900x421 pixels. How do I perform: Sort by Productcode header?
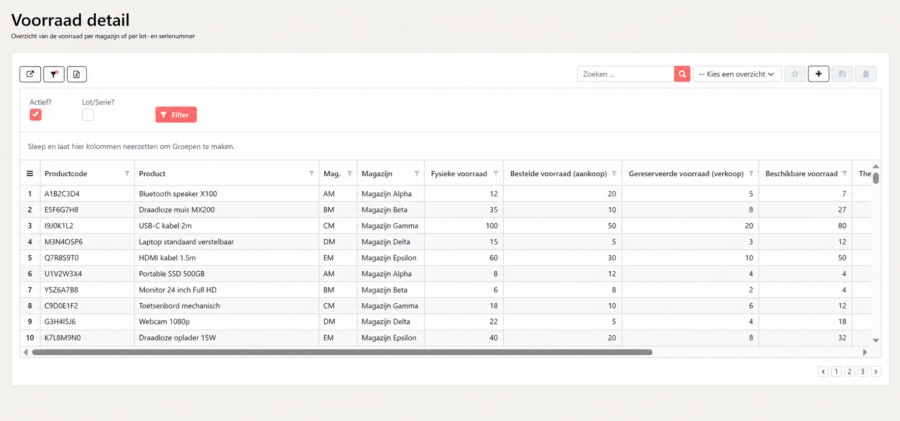tap(66, 173)
